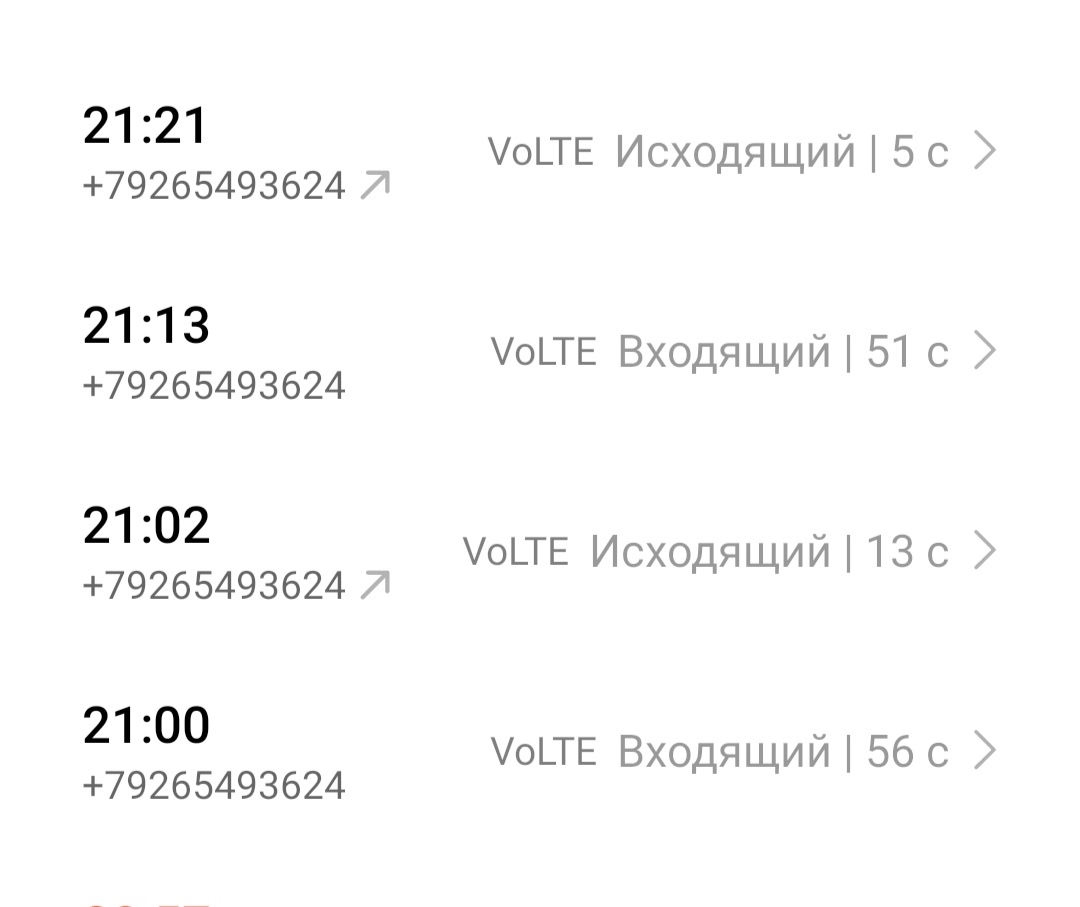Click the outgoing arrow icon for the 21:02 call

(x=375, y=585)
